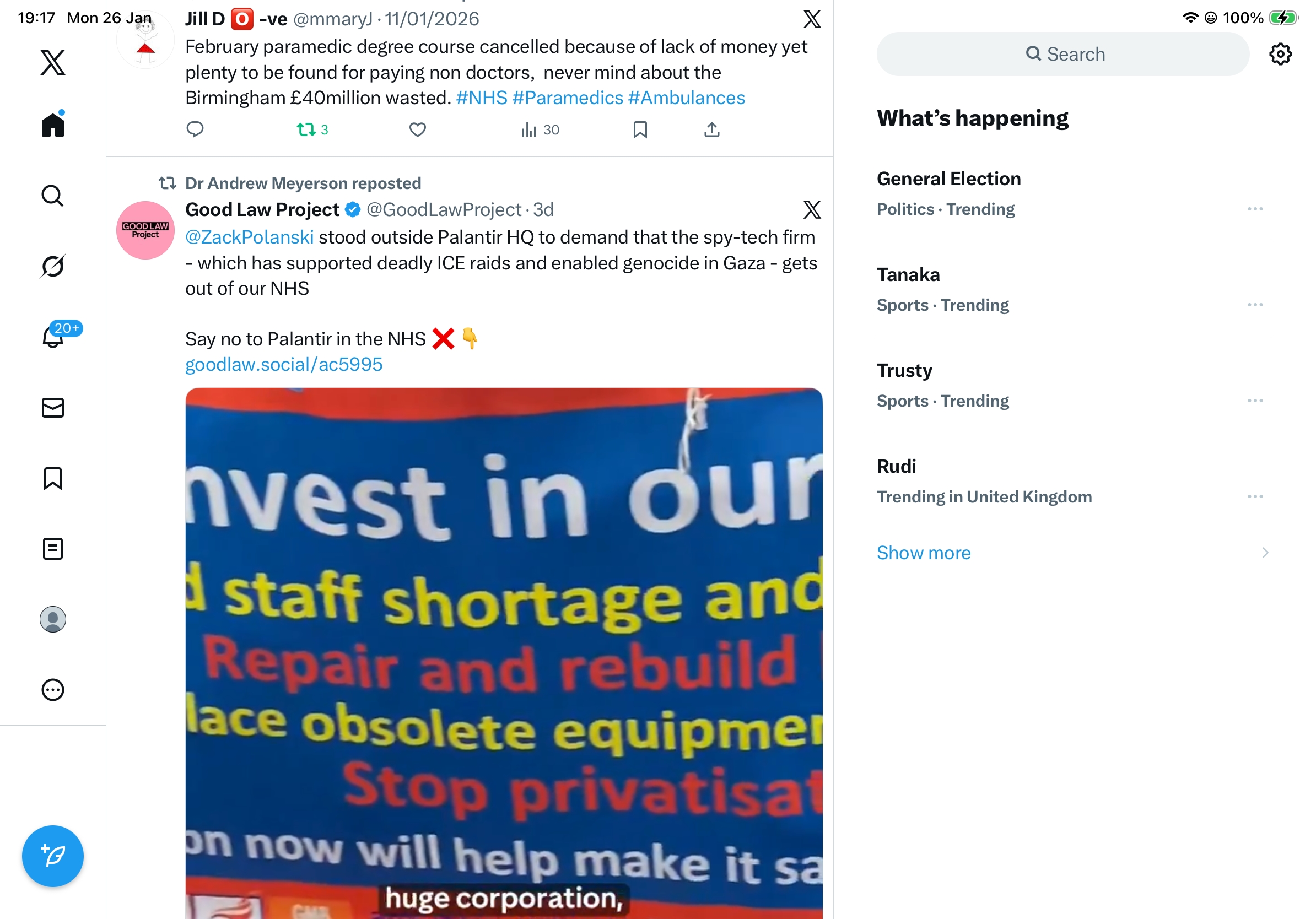Open the goodlaw.social/ac5995 link

click(x=284, y=364)
